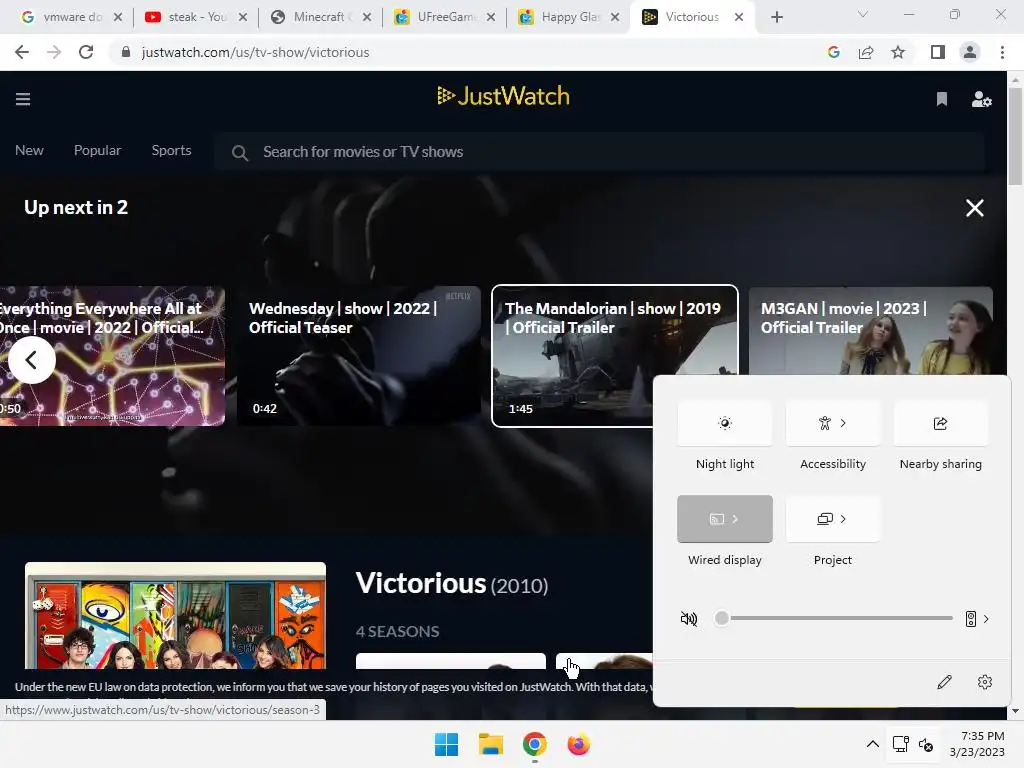
Task: Open the sound output device selector
Action: (x=977, y=618)
